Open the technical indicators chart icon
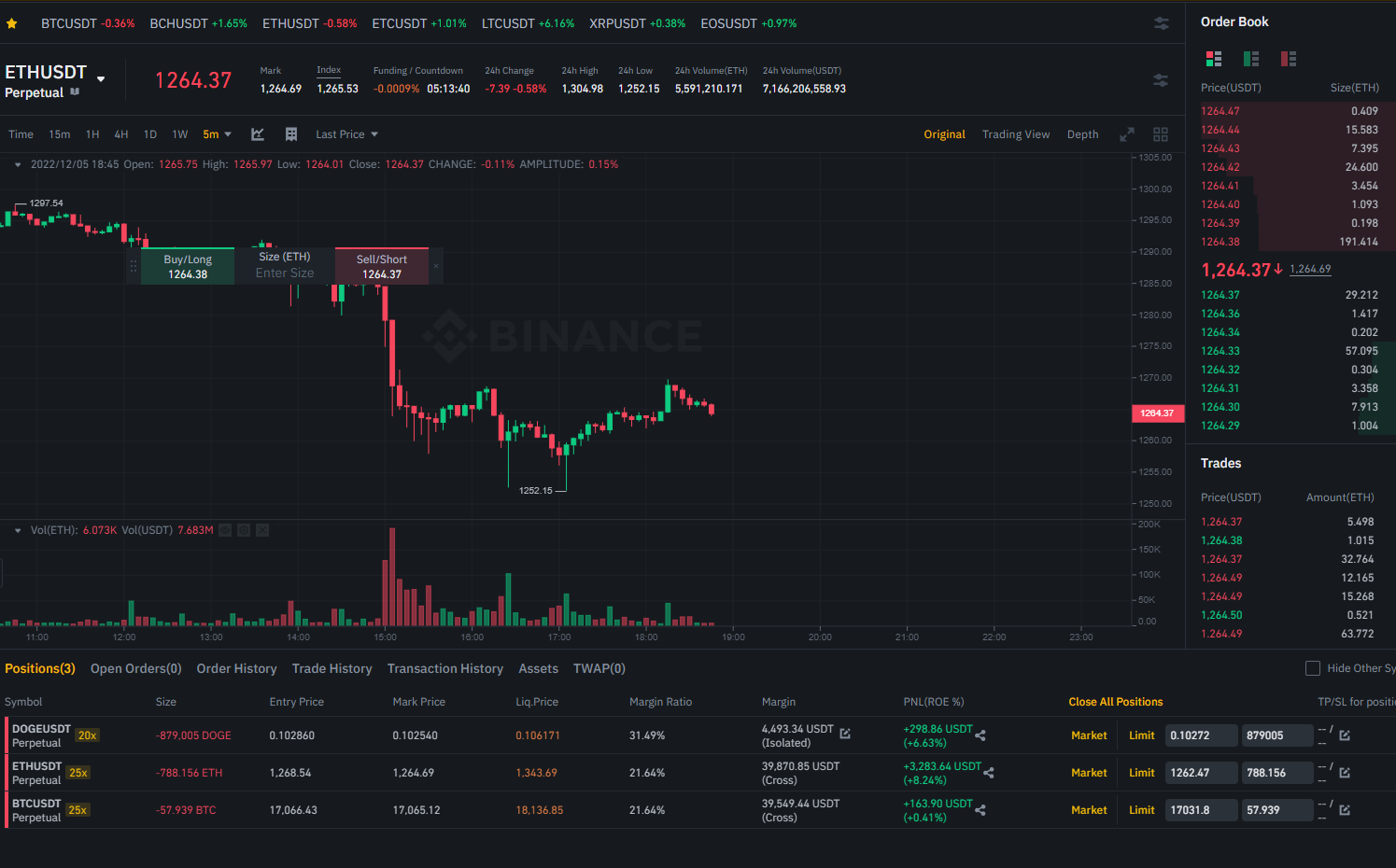 point(258,134)
